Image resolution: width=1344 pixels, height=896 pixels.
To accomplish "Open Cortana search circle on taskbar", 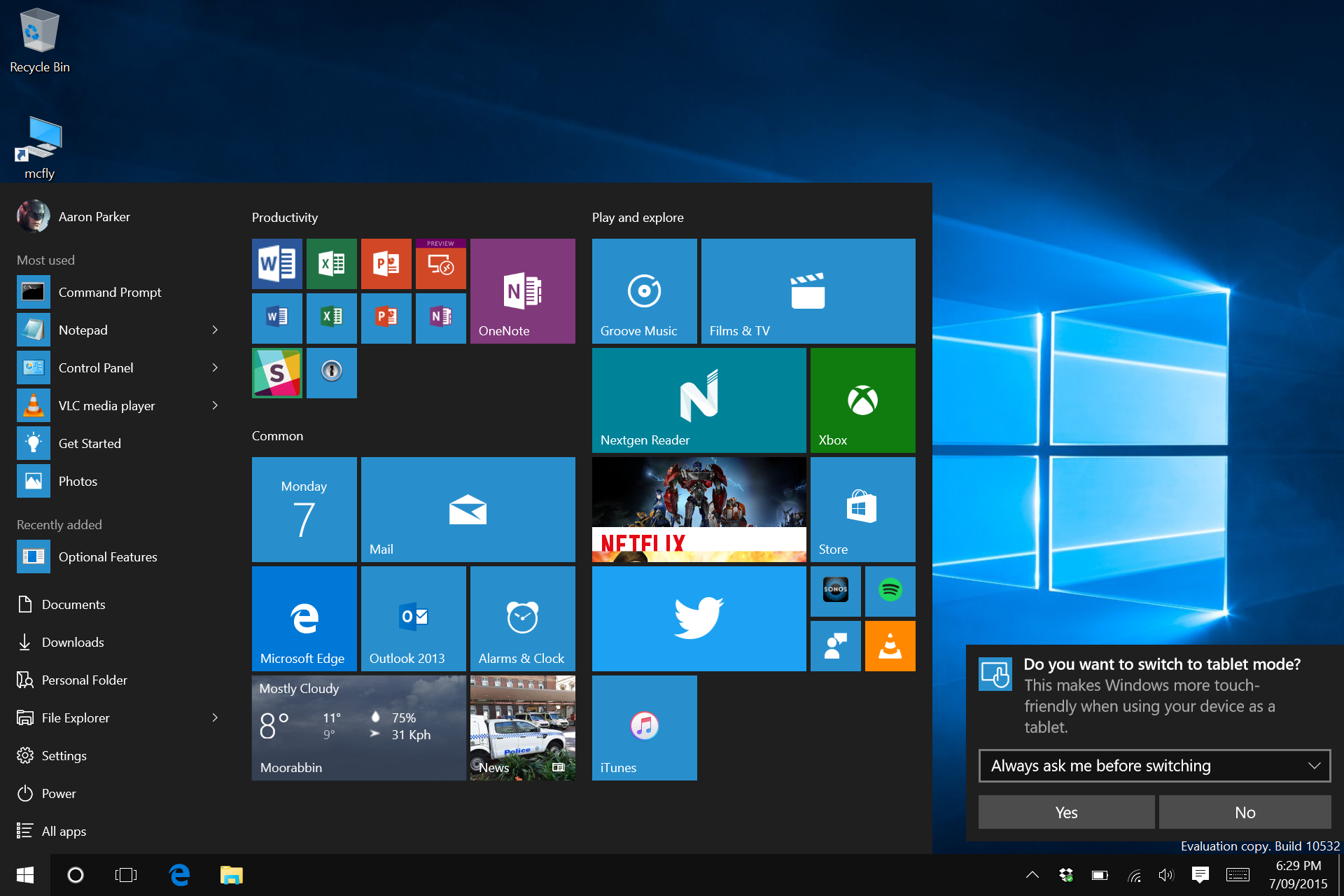I will [x=76, y=875].
